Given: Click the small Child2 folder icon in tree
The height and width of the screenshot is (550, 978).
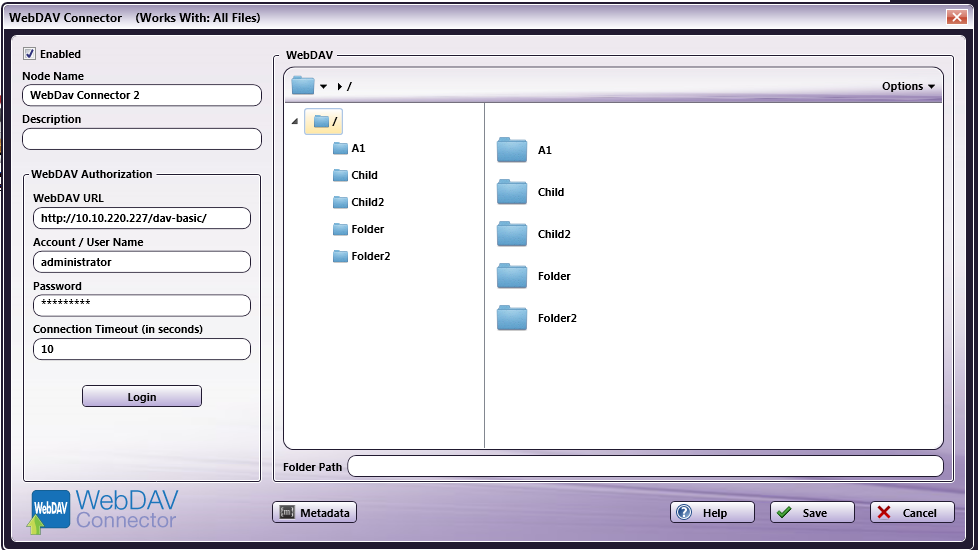Looking at the screenshot, I should tap(340, 202).
